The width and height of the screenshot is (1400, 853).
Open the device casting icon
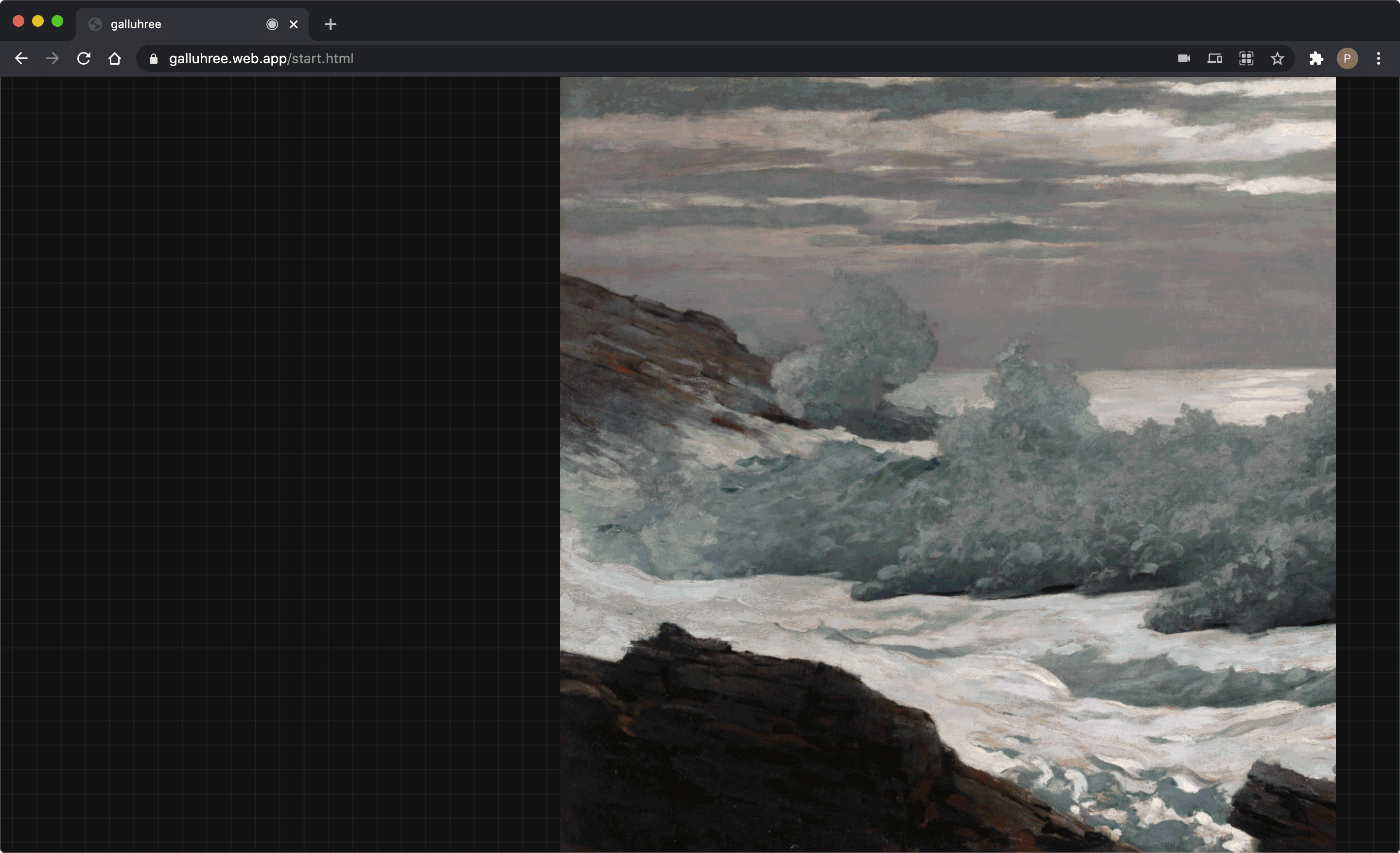coord(1215,58)
